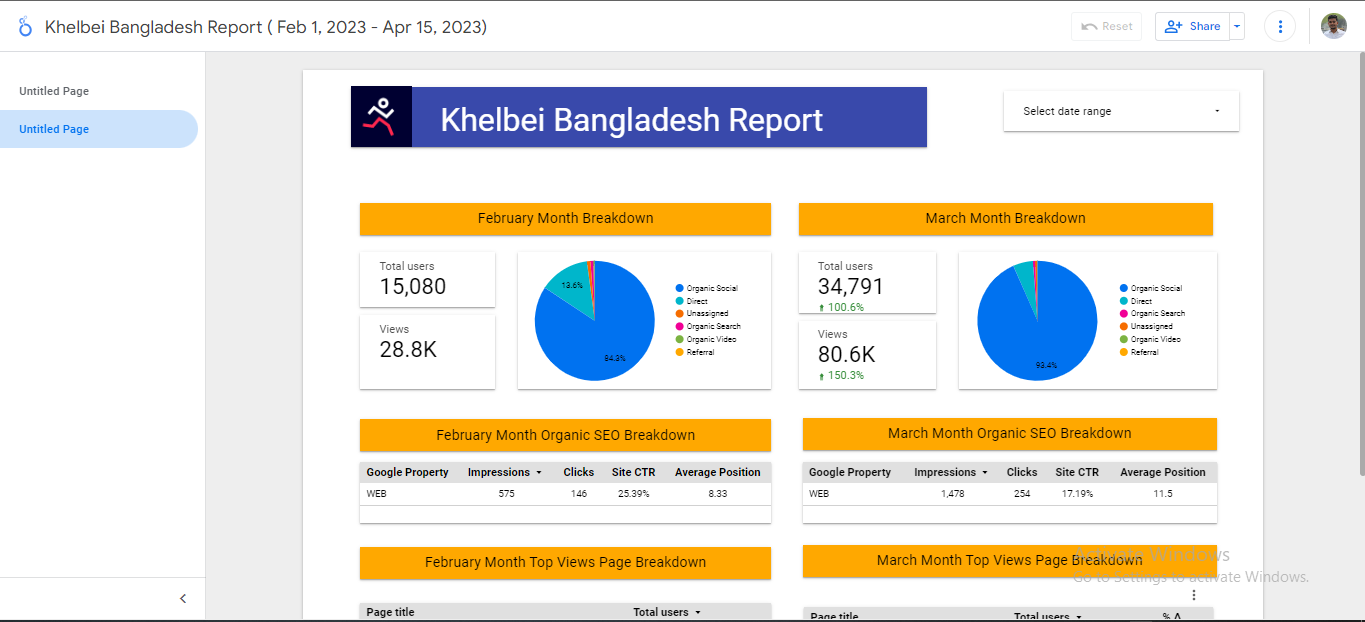Sort March SEO table by Impressions
The height and width of the screenshot is (622, 1365).
pyautogui.click(x=951, y=472)
